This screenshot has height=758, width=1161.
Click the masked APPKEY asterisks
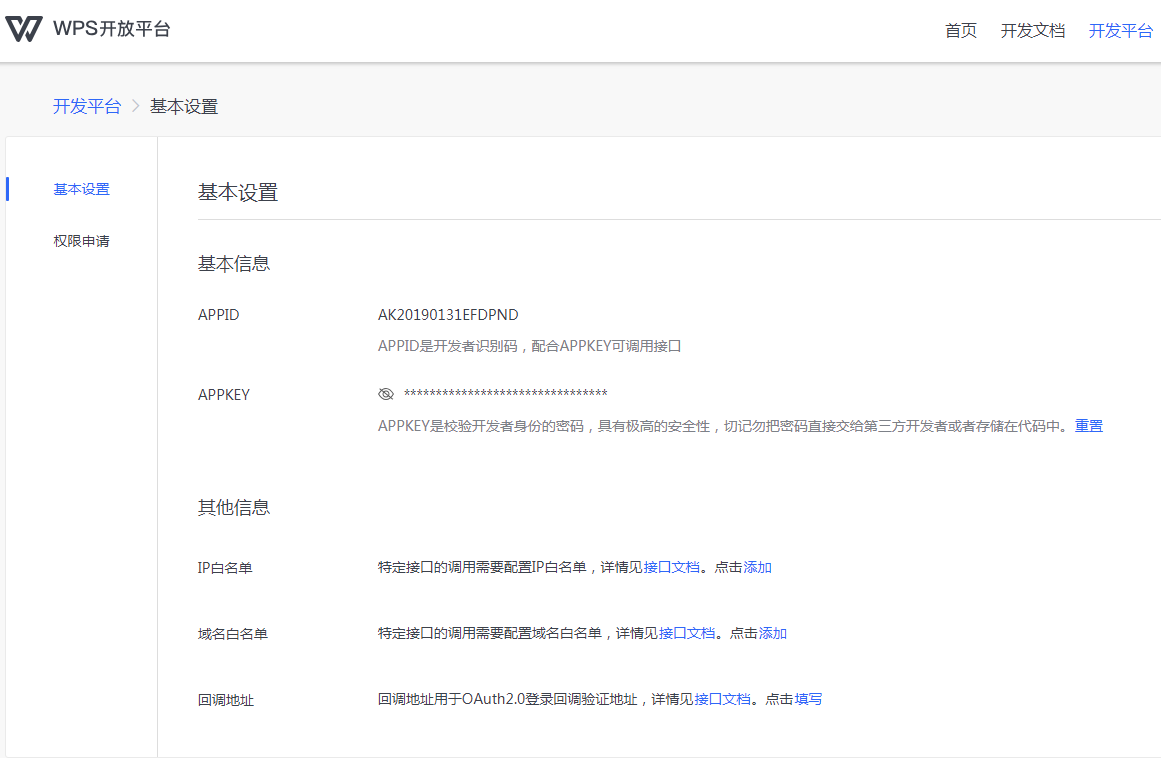click(505, 394)
